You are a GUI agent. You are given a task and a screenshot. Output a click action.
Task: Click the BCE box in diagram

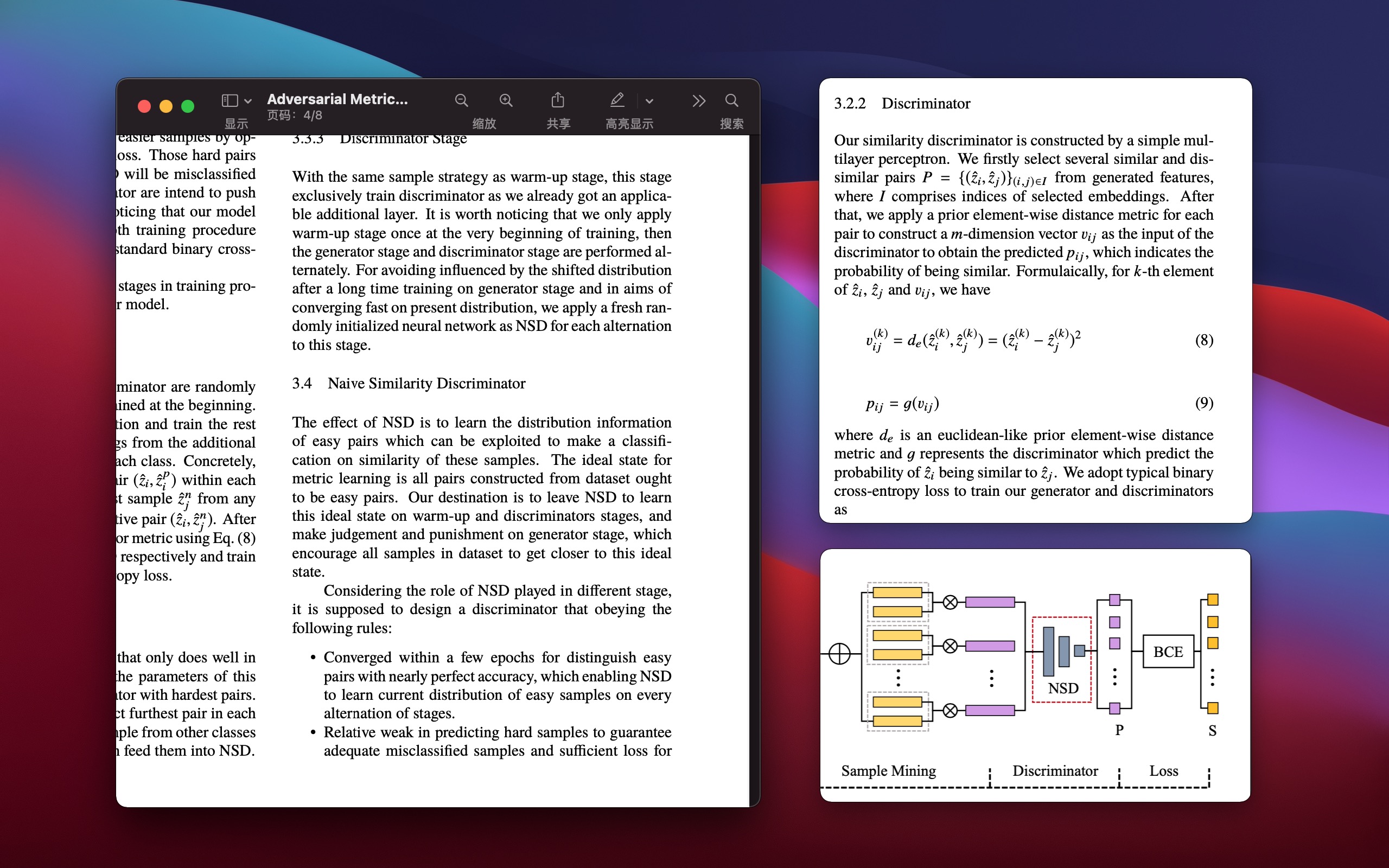point(1168,652)
